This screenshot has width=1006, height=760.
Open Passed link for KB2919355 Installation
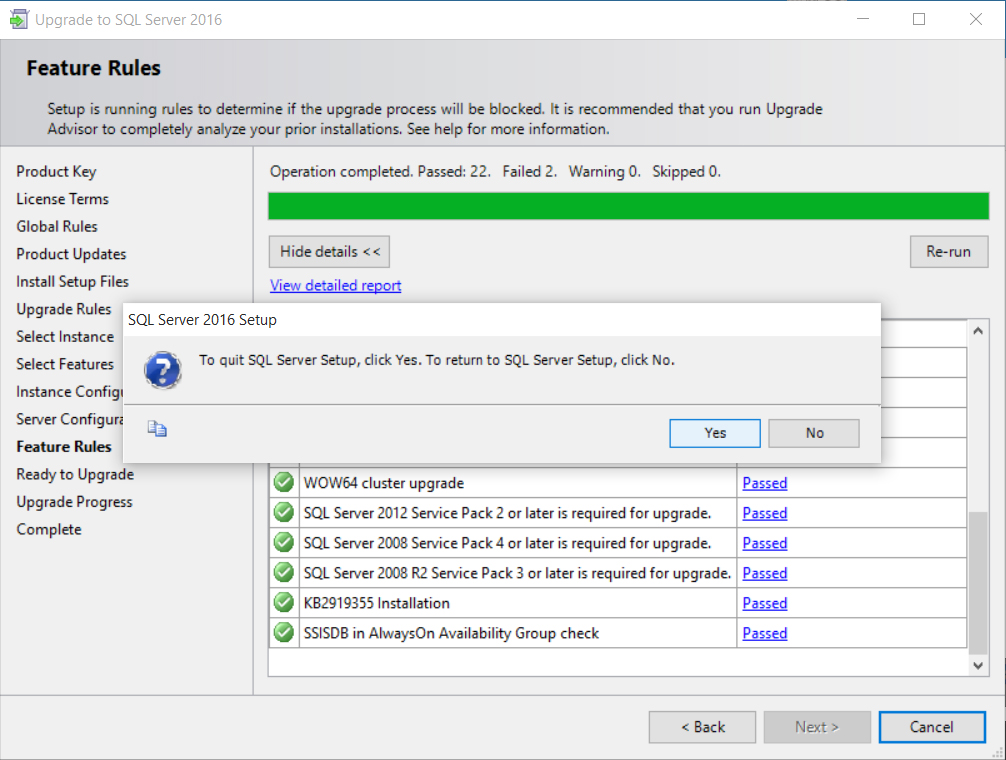tap(764, 603)
